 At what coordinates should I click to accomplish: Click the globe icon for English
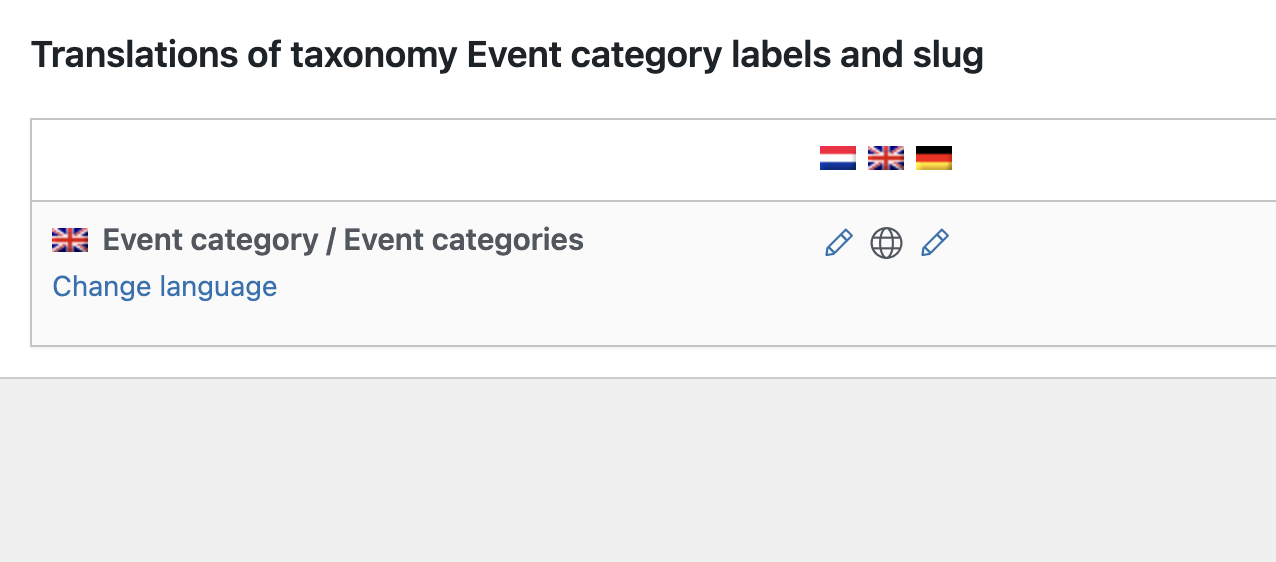tap(886, 243)
